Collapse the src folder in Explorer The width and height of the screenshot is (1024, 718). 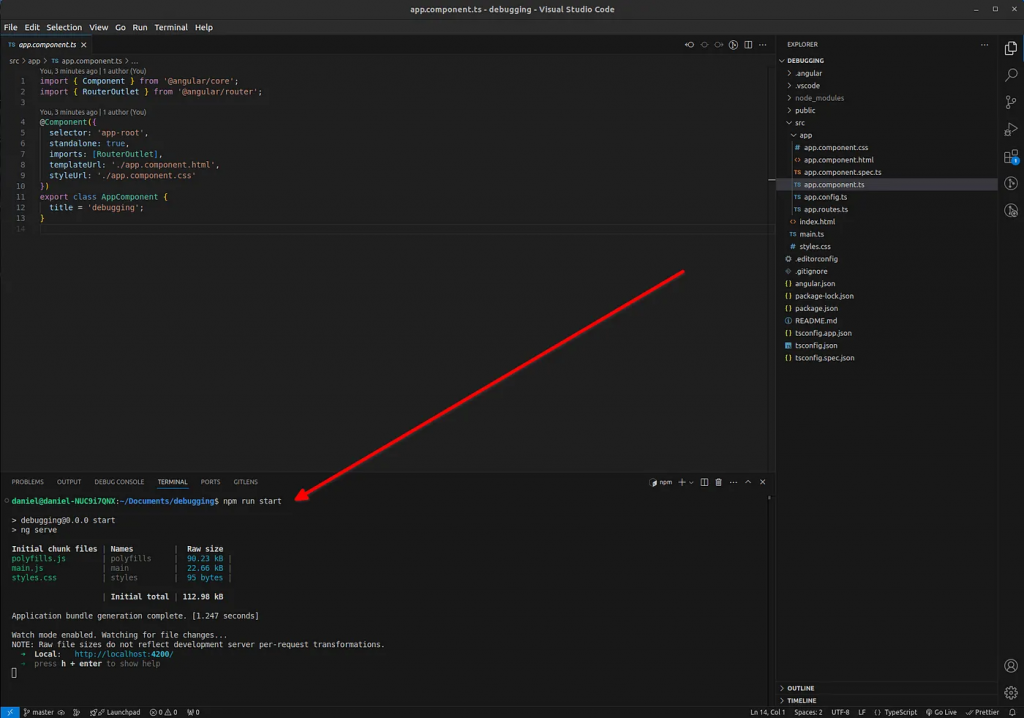[799, 123]
